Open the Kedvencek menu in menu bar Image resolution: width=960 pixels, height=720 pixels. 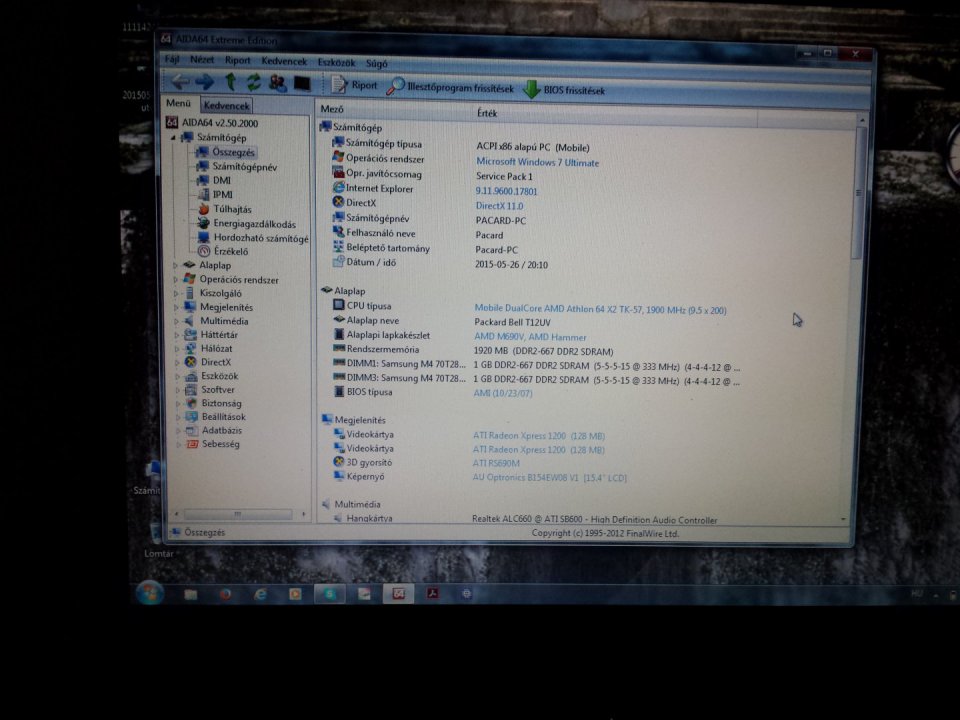coord(284,61)
